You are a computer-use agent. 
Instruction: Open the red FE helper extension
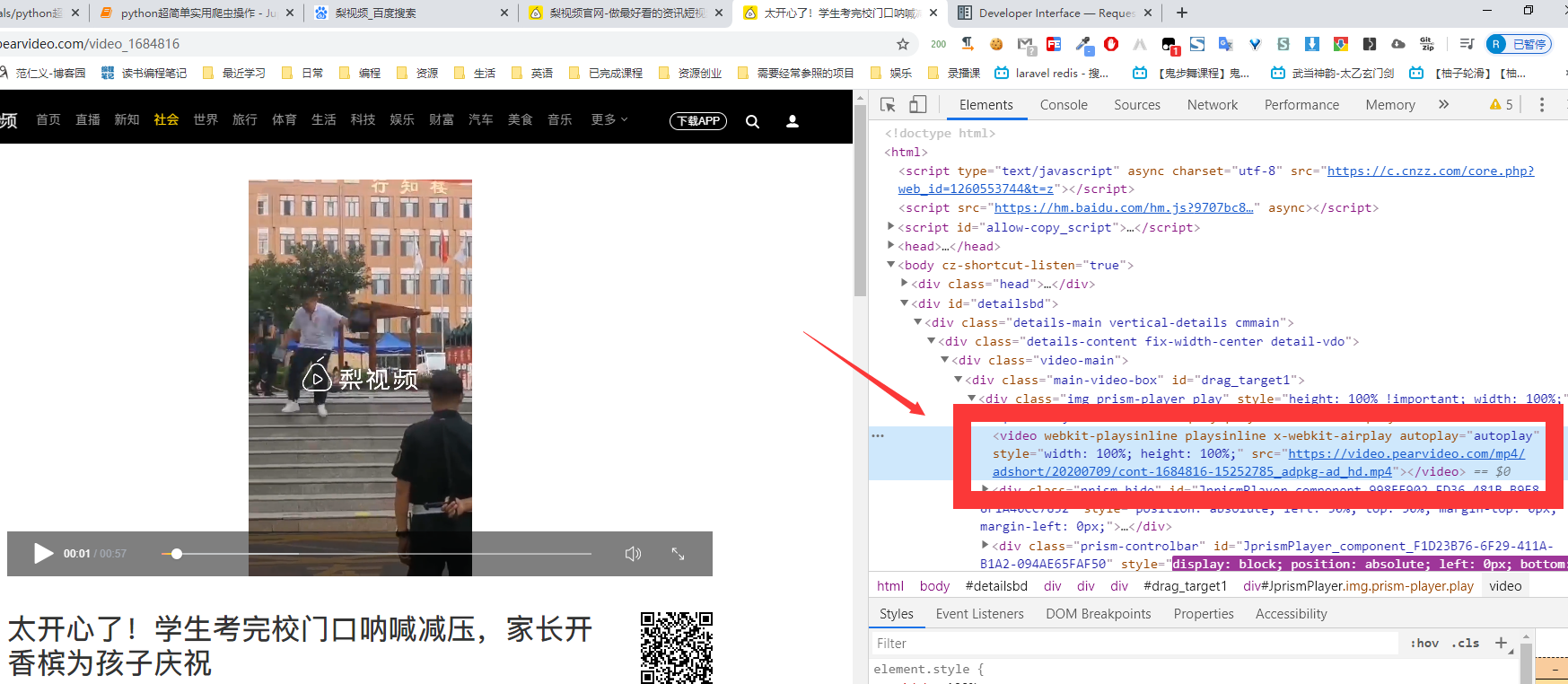(1054, 44)
